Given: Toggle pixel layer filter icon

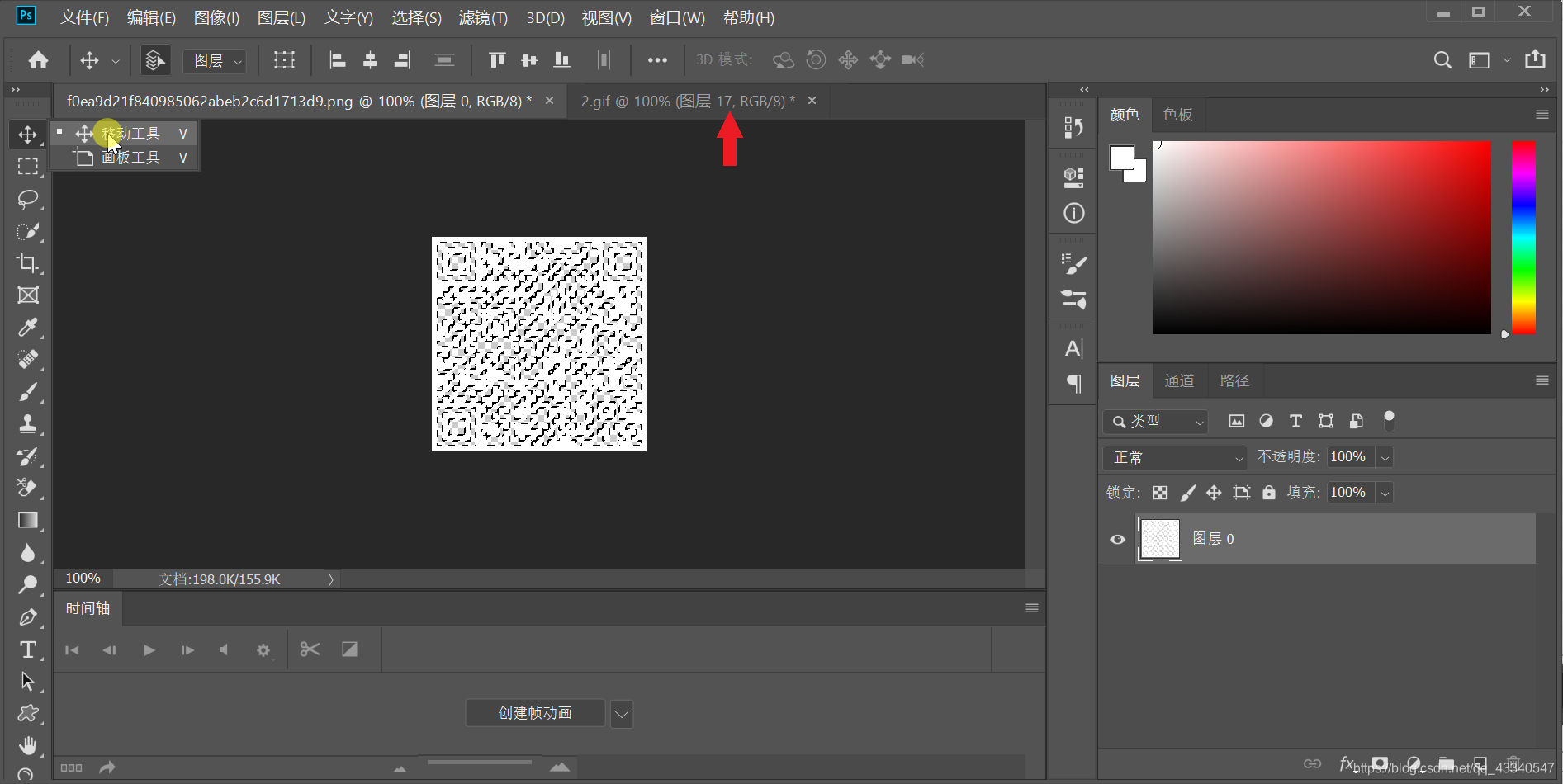Looking at the screenshot, I should tap(1236, 421).
